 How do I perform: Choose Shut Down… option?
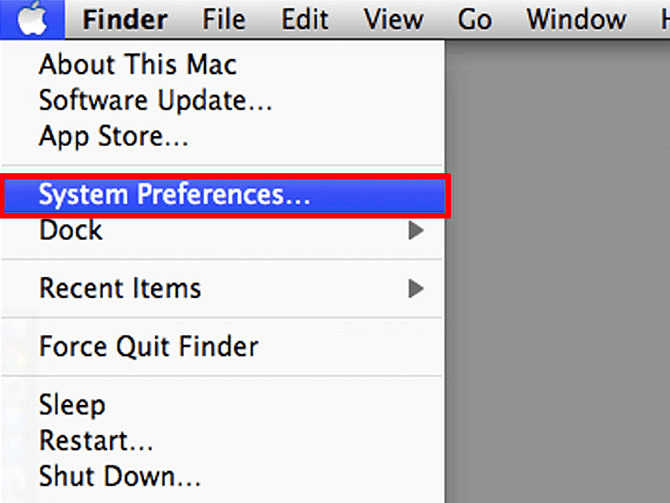point(120,476)
